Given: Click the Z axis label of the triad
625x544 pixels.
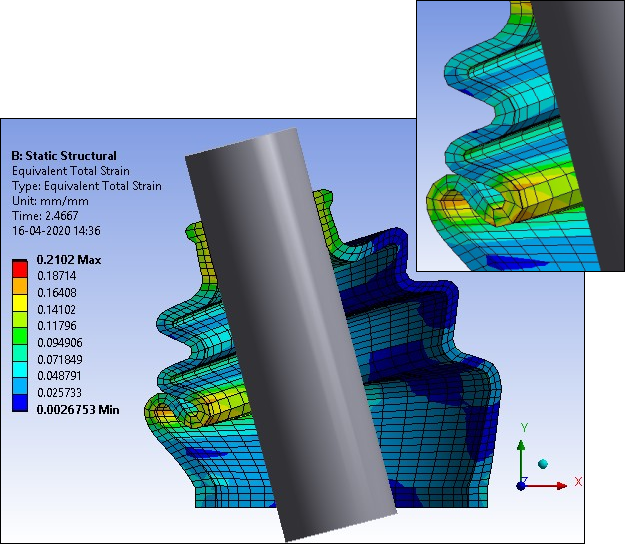Looking at the screenshot, I should pyautogui.click(x=525, y=480).
